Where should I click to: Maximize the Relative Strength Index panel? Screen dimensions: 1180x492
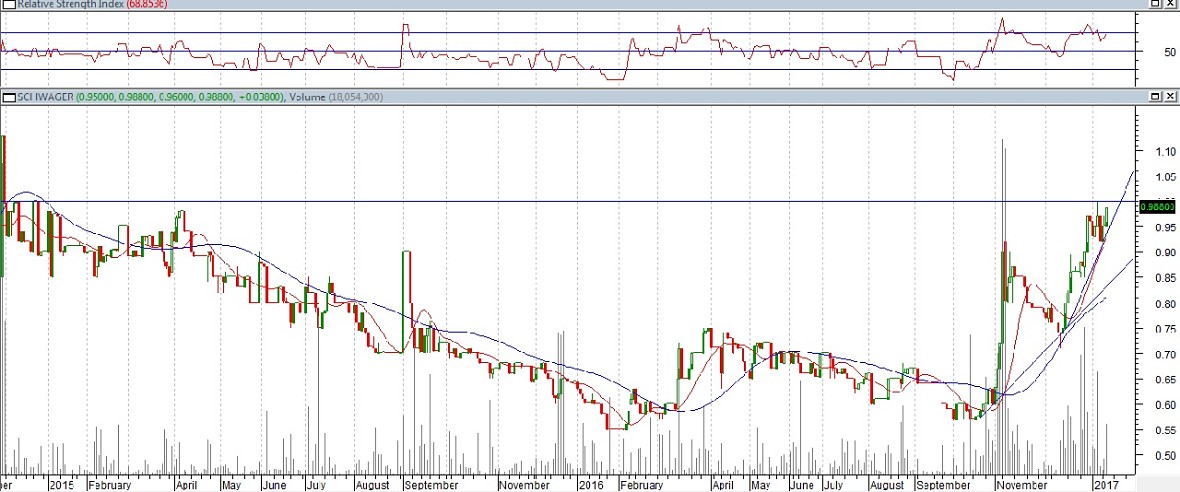coord(1155,5)
